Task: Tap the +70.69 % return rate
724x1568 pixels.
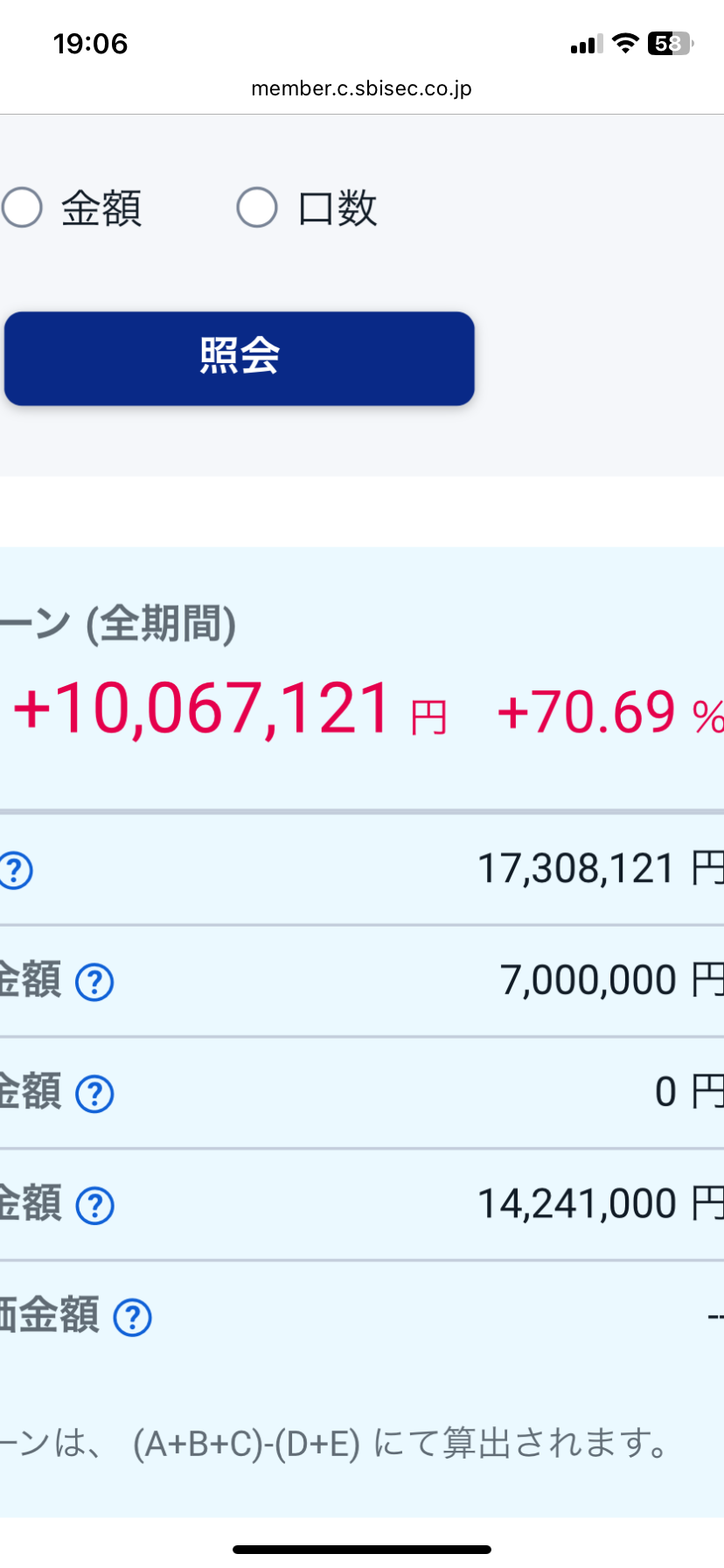Action: click(609, 712)
